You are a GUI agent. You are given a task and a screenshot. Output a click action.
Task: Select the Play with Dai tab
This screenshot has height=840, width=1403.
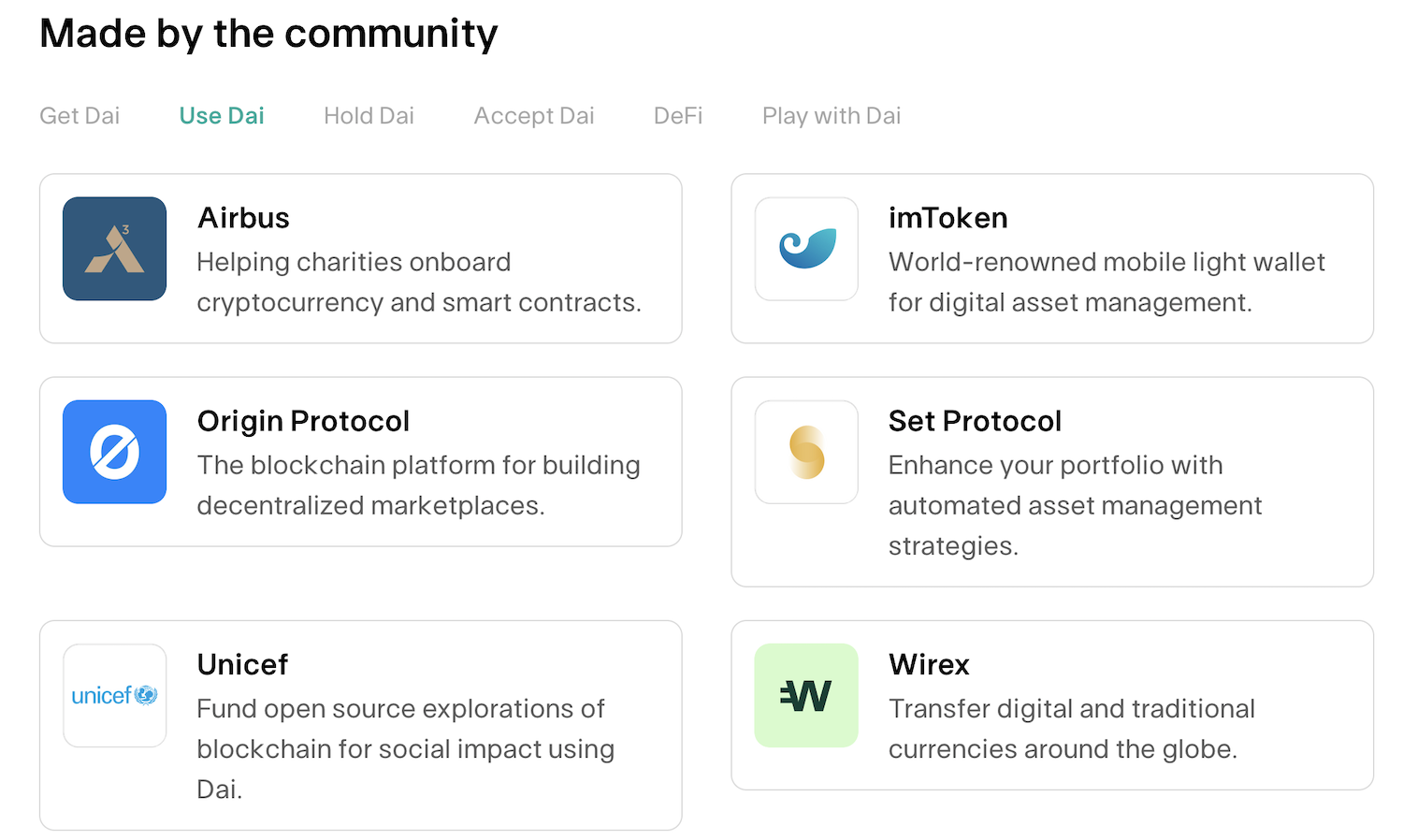pyautogui.click(x=832, y=116)
